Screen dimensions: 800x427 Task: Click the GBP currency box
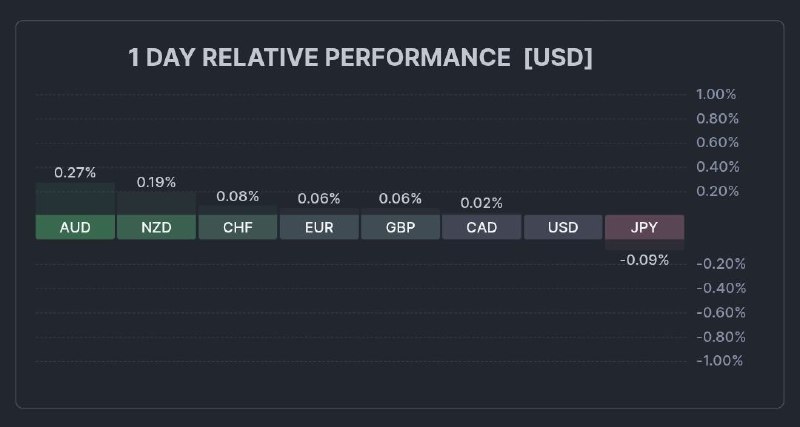tap(400, 228)
